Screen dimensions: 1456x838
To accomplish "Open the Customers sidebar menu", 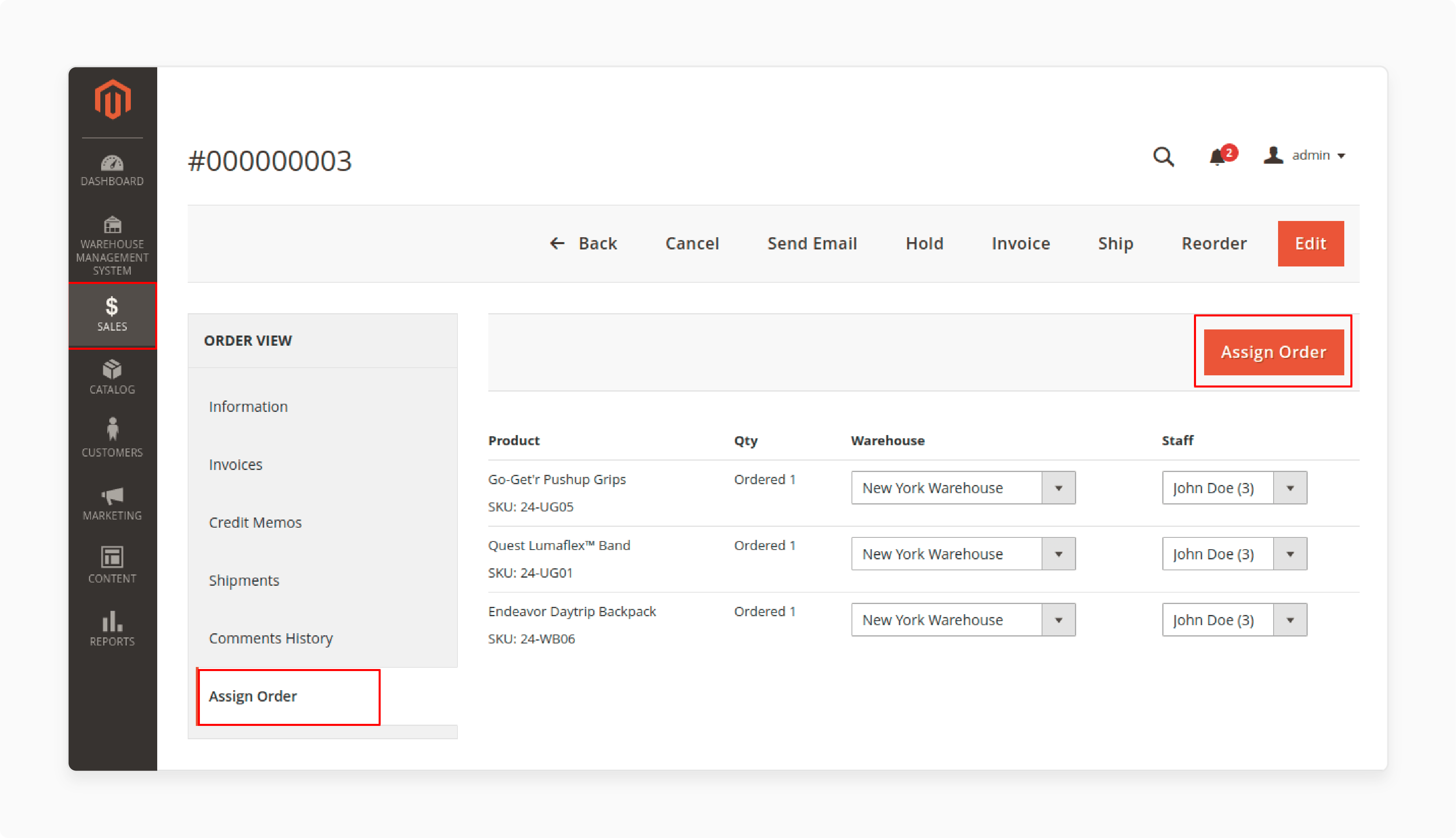I will coord(112,438).
